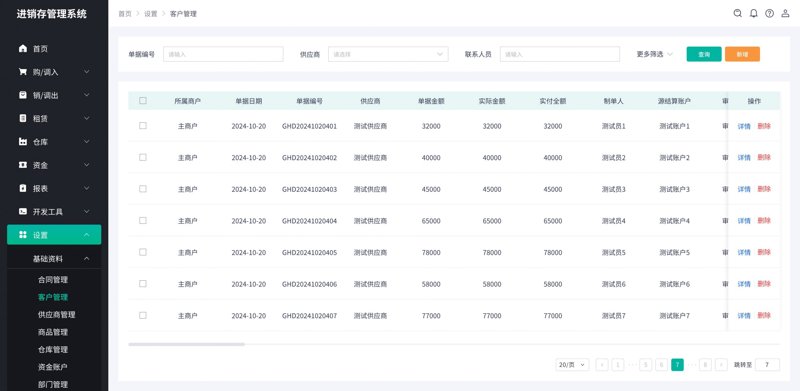Click the orange 新增 button
The width and height of the screenshot is (800, 391).
(x=742, y=54)
